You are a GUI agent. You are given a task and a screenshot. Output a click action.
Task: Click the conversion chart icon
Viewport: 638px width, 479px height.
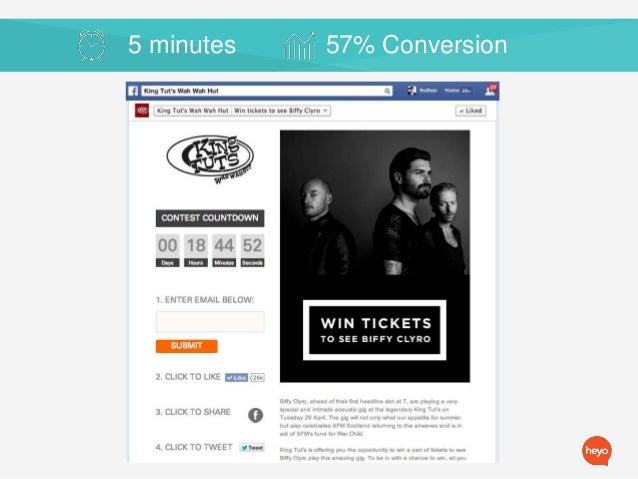pos(300,46)
